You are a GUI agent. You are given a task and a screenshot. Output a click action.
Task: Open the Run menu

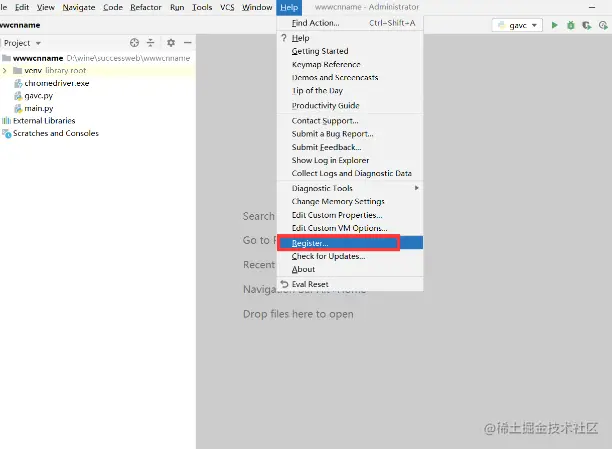177,7
